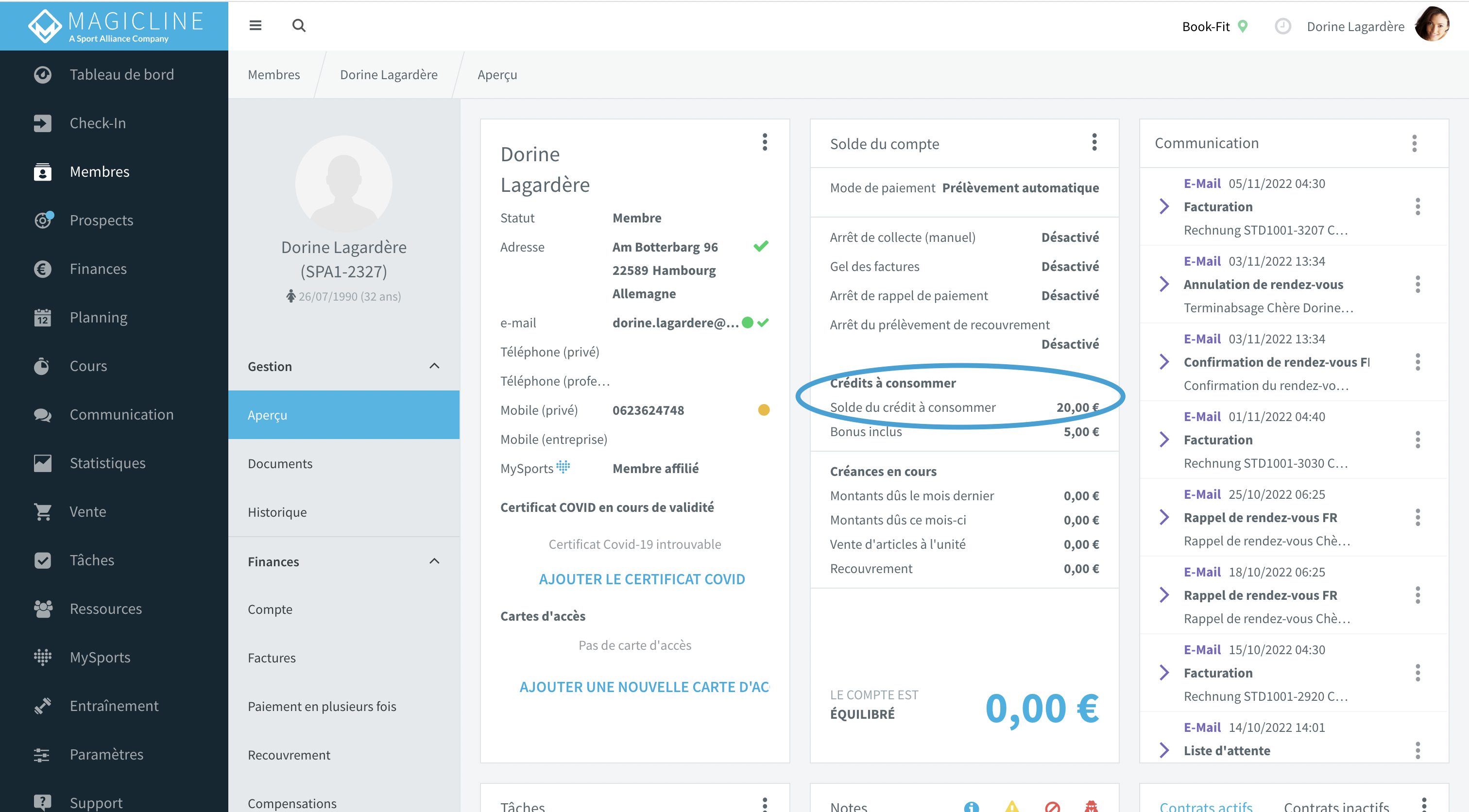Click the member avatar placeholder
This screenshot has height=812, width=1469.
click(344, 184)
